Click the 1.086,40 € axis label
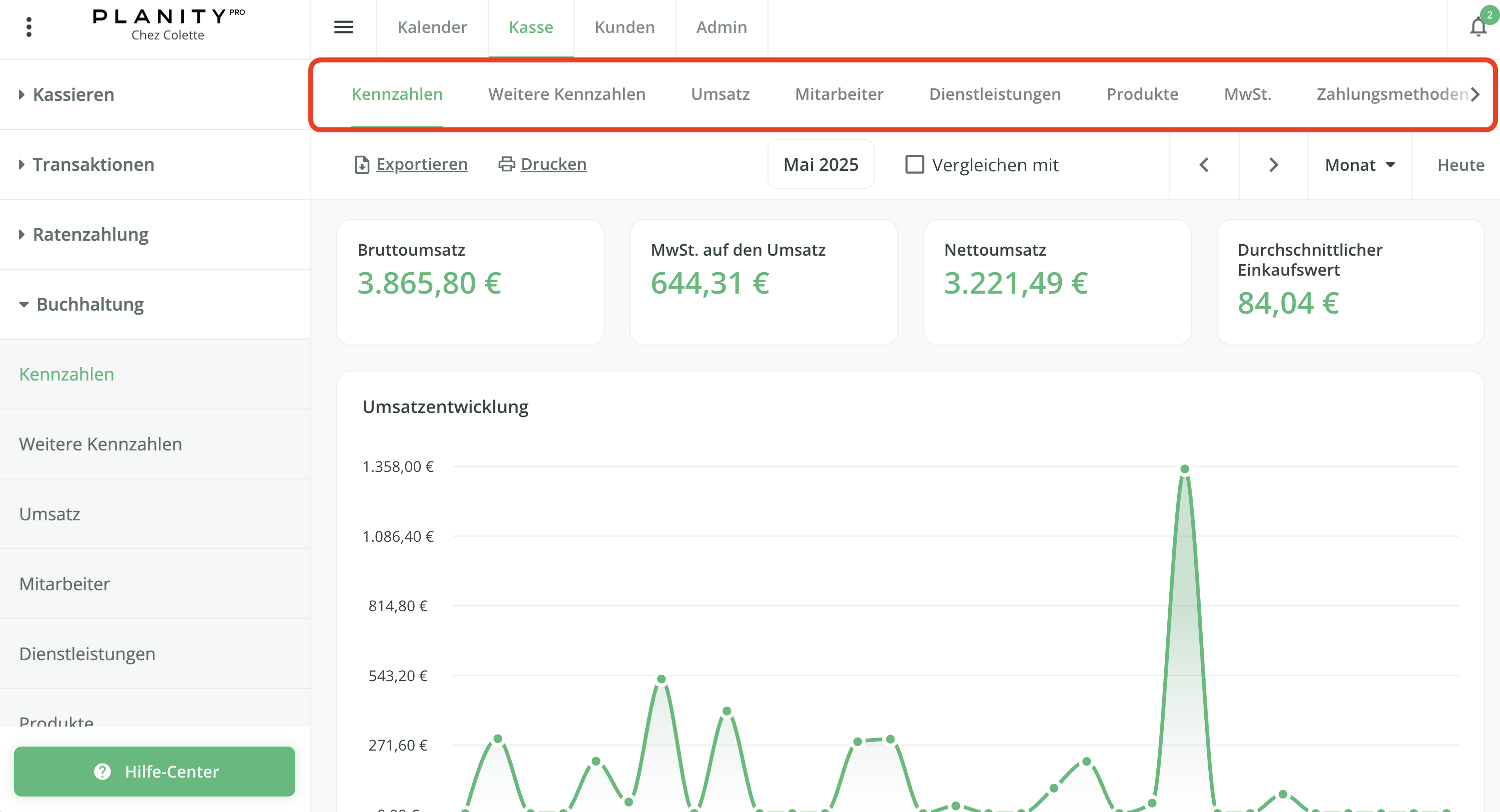The height and width of the screenshot is (812, 1500). (x=398, y=536)
